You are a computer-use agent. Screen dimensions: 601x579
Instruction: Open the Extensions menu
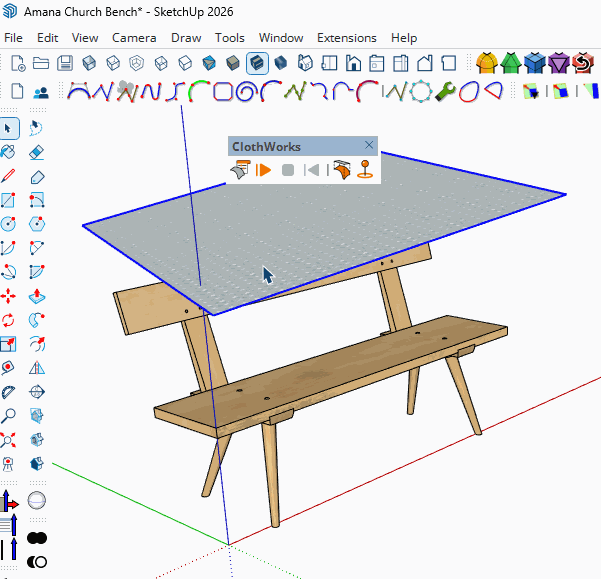(x=346, y=38)
